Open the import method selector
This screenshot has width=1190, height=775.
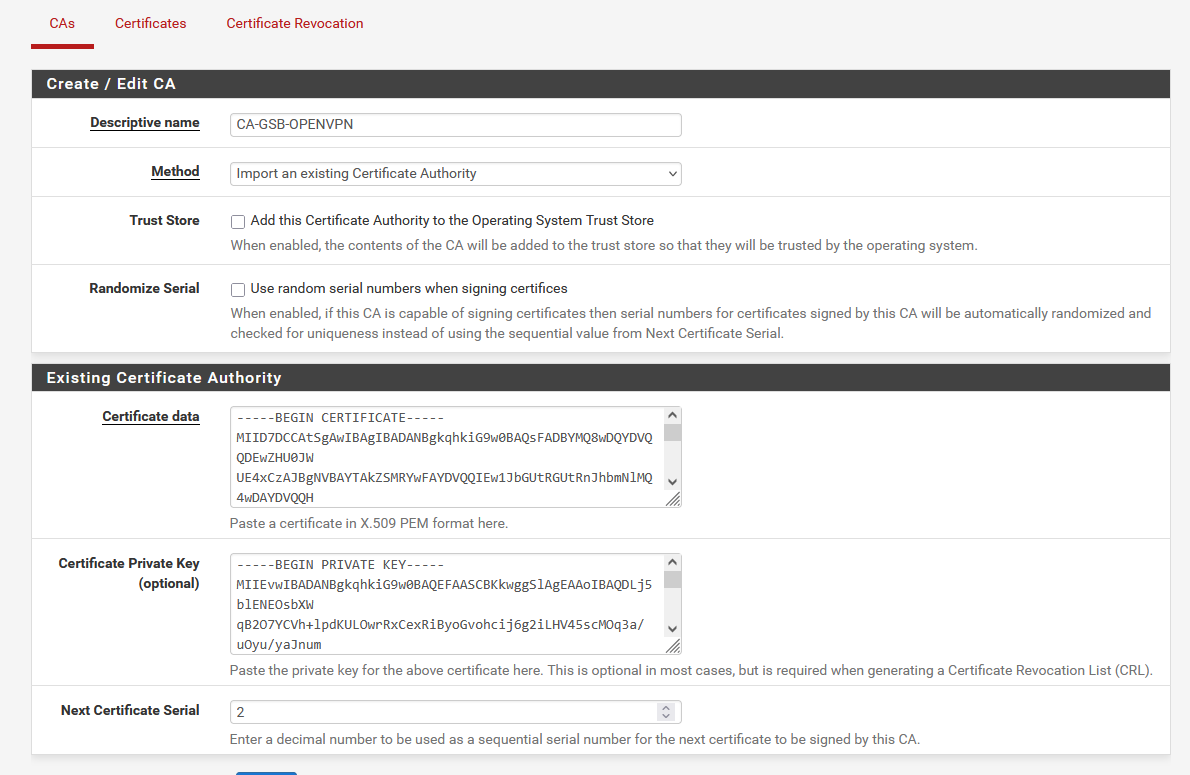[x=455, y=173]
